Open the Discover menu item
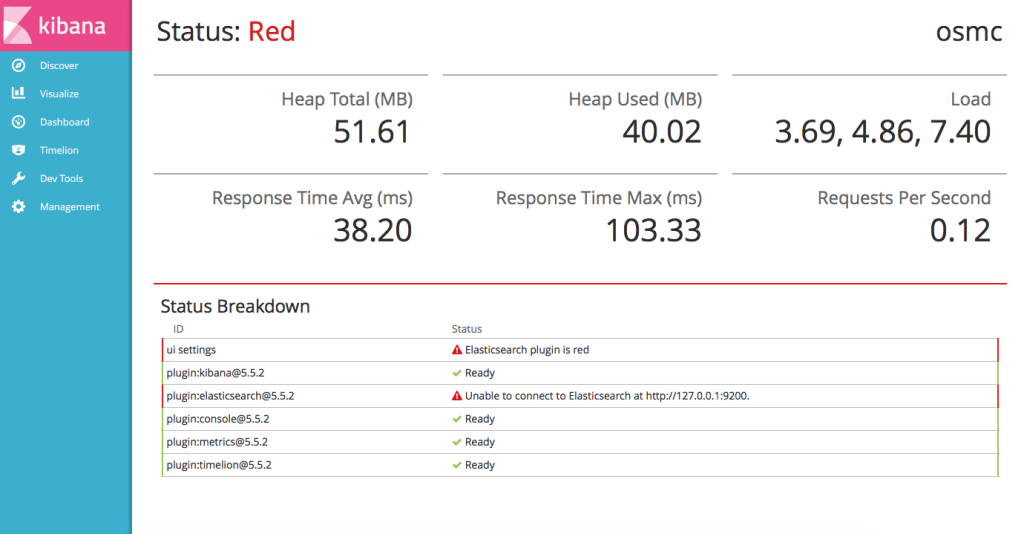 [x=59, y=66]
